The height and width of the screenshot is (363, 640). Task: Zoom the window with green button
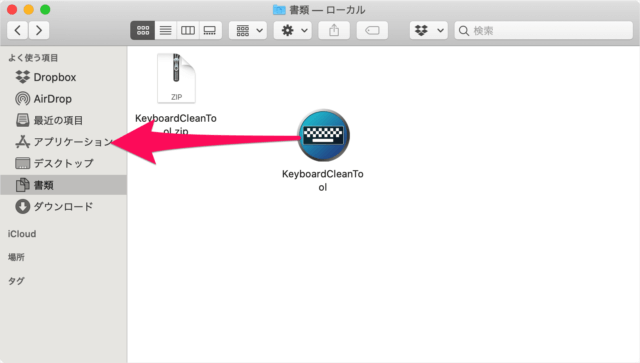pyautogui.click(x=45, y=9)
